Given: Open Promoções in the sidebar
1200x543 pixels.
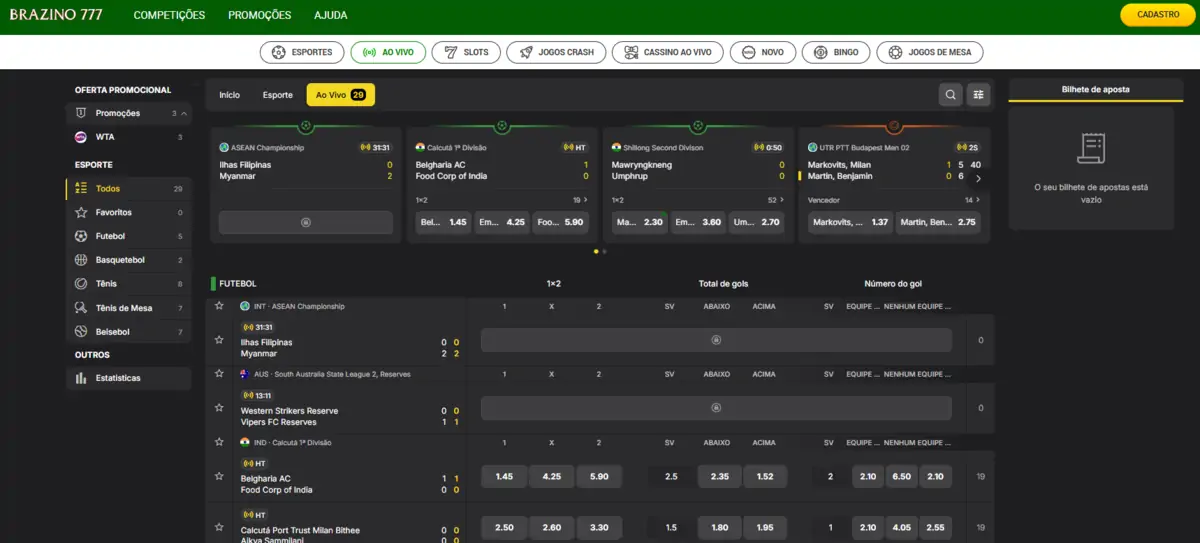Looking at the screenshot, I should pyautogui.click(x=128, y=113).
